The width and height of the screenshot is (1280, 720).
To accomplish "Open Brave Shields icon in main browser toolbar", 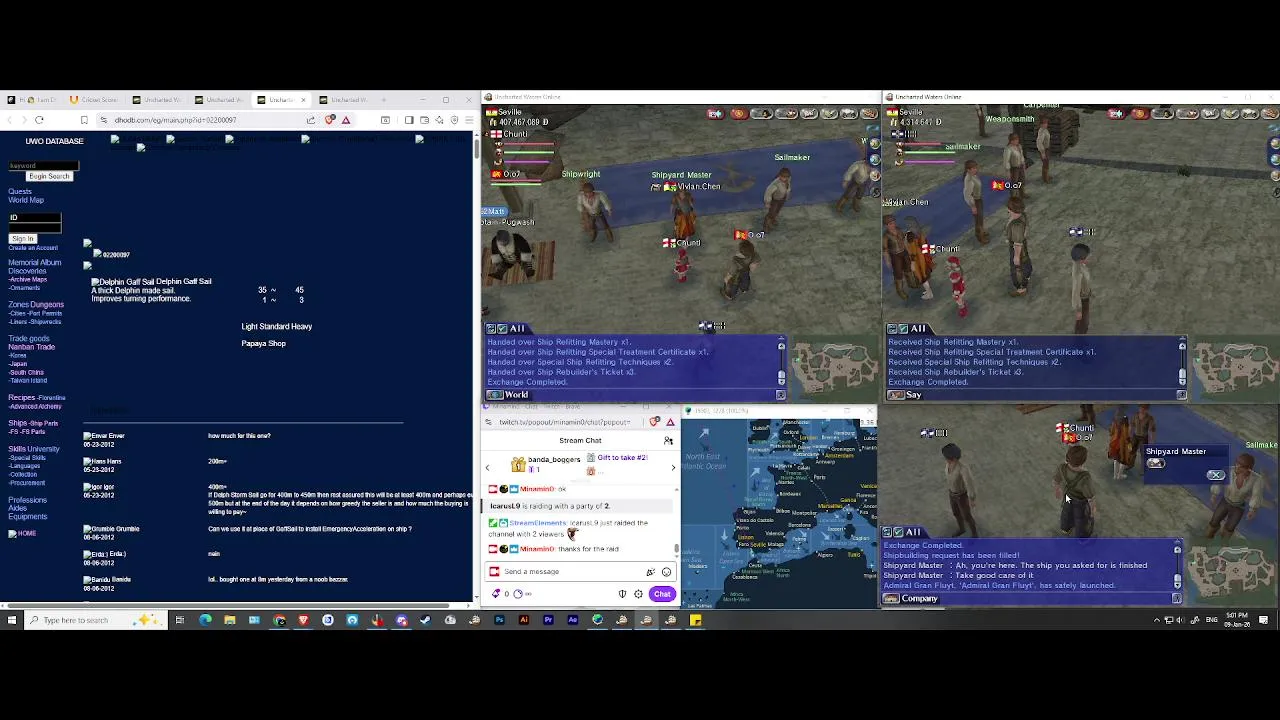I will point(329,120).
